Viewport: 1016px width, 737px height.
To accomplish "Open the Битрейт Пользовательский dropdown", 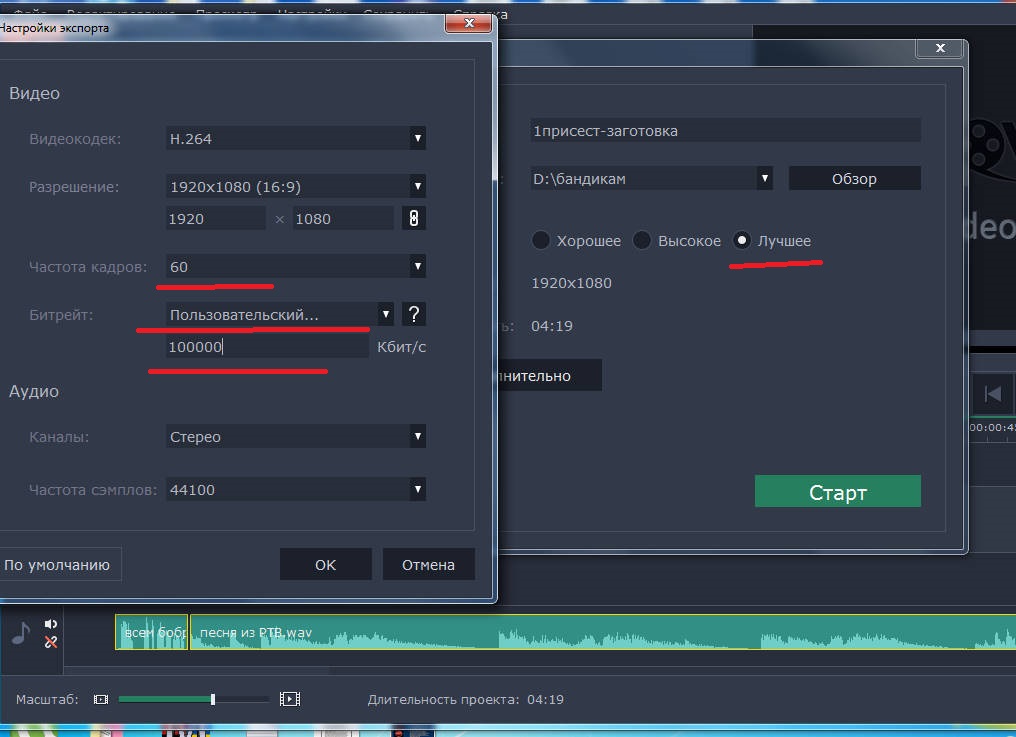I will pos(280,314).
